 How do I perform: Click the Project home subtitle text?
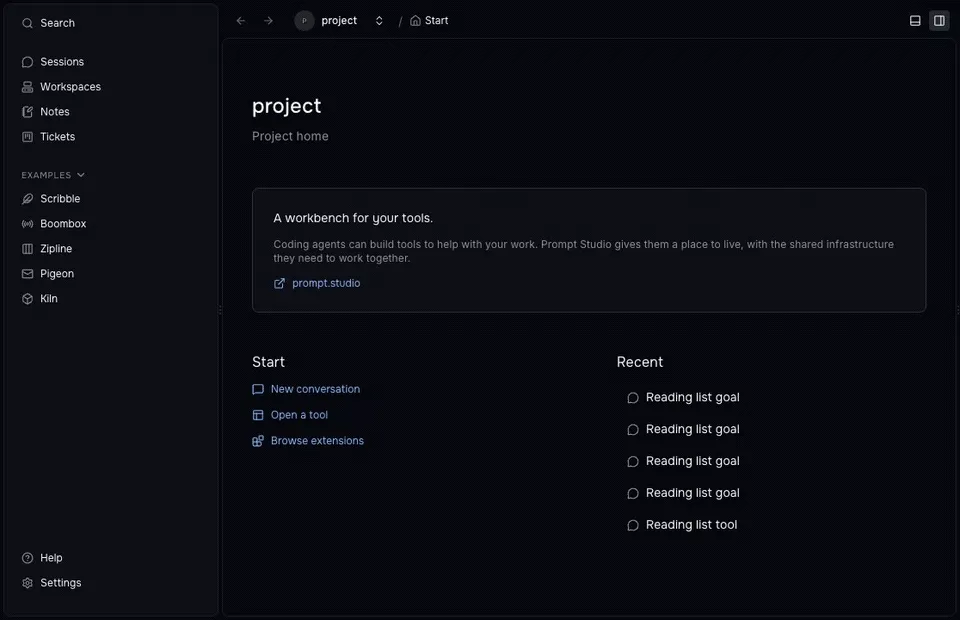click(x=290, y=136)
